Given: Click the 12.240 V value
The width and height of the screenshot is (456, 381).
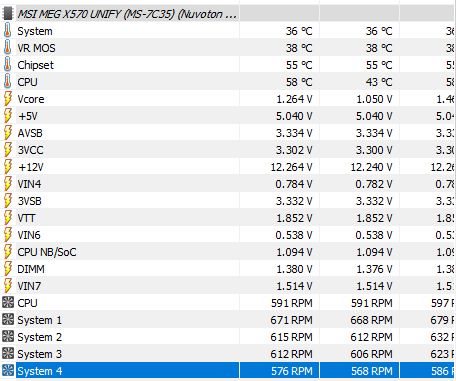Looking at the screenshot, I should [371, 167].
